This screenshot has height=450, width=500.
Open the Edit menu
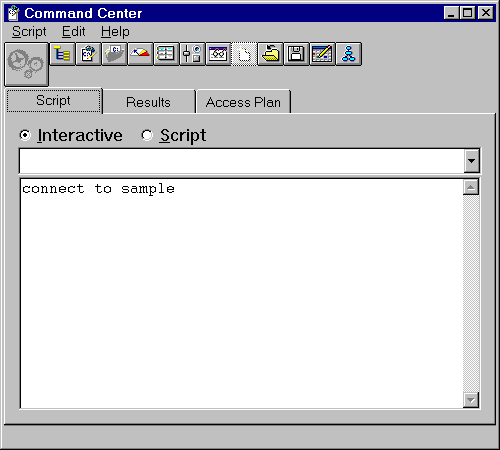(x=74, y=32)
